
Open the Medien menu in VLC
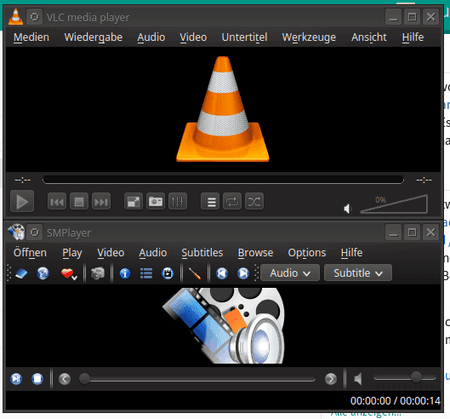click(x=31, y=37)
